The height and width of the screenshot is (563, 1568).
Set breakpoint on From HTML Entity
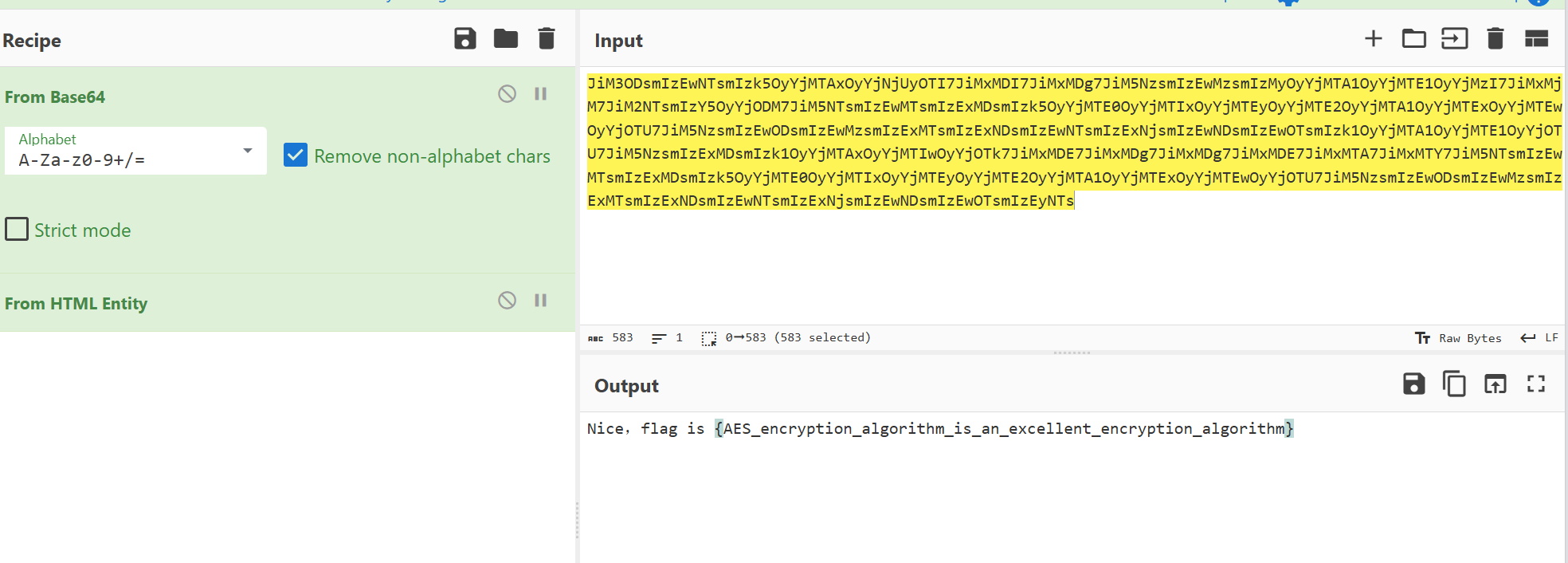540,301
